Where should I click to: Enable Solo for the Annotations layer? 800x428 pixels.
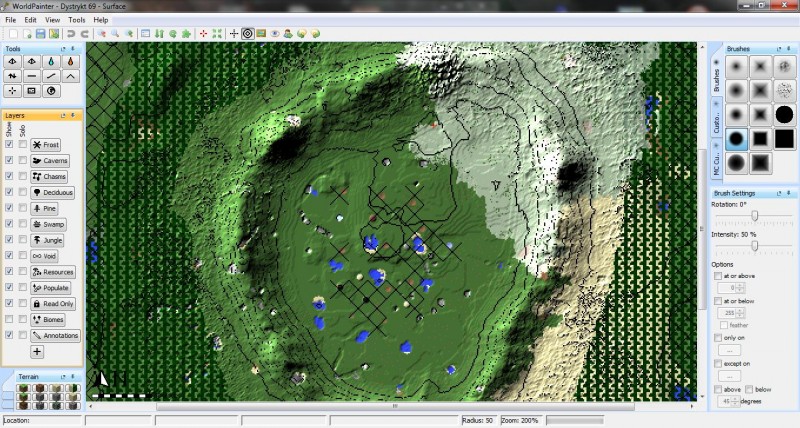tap(22, 335)
